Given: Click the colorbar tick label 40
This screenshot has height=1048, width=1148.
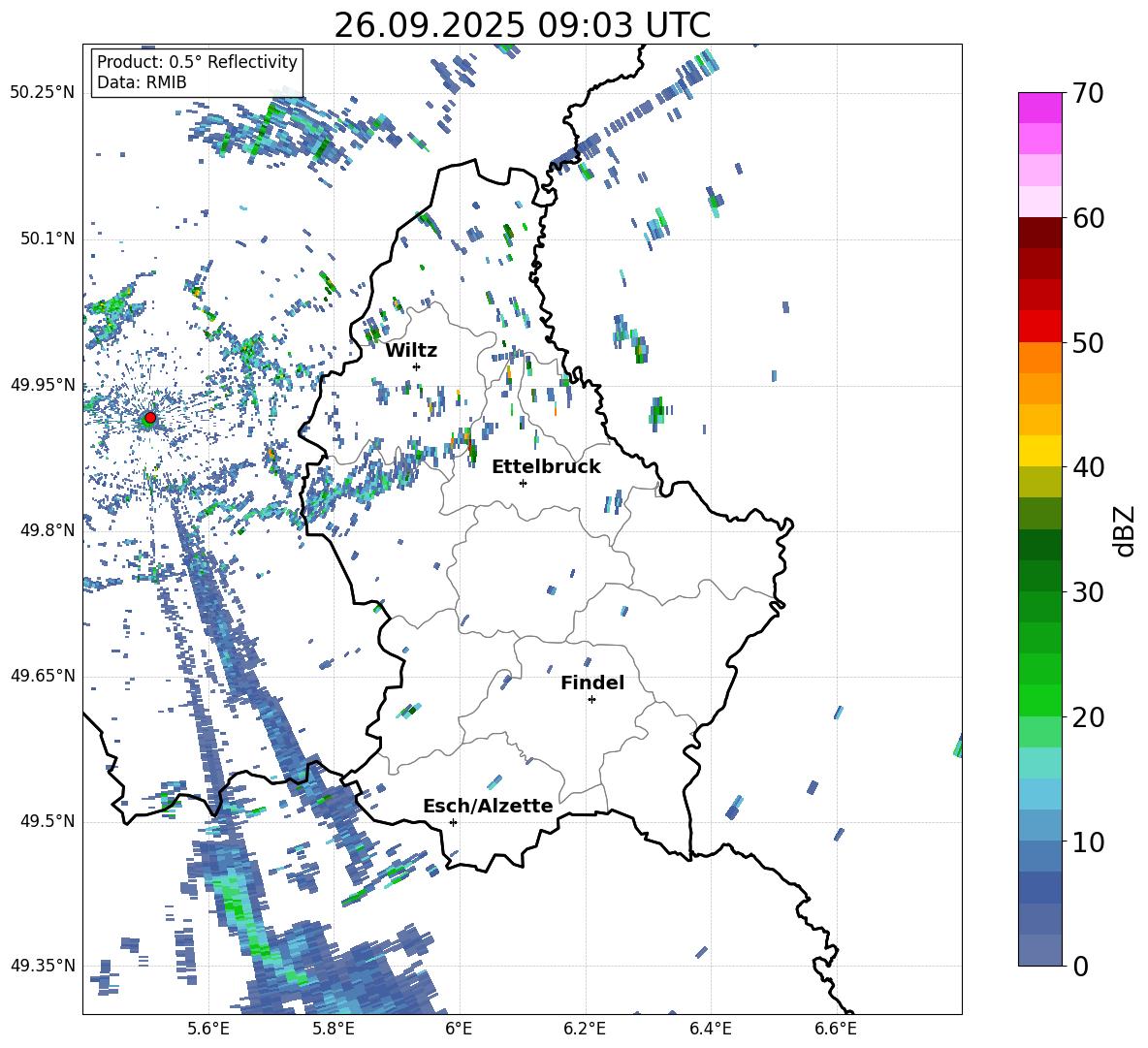Looking at the screenshot, I should coord(1088,467).
